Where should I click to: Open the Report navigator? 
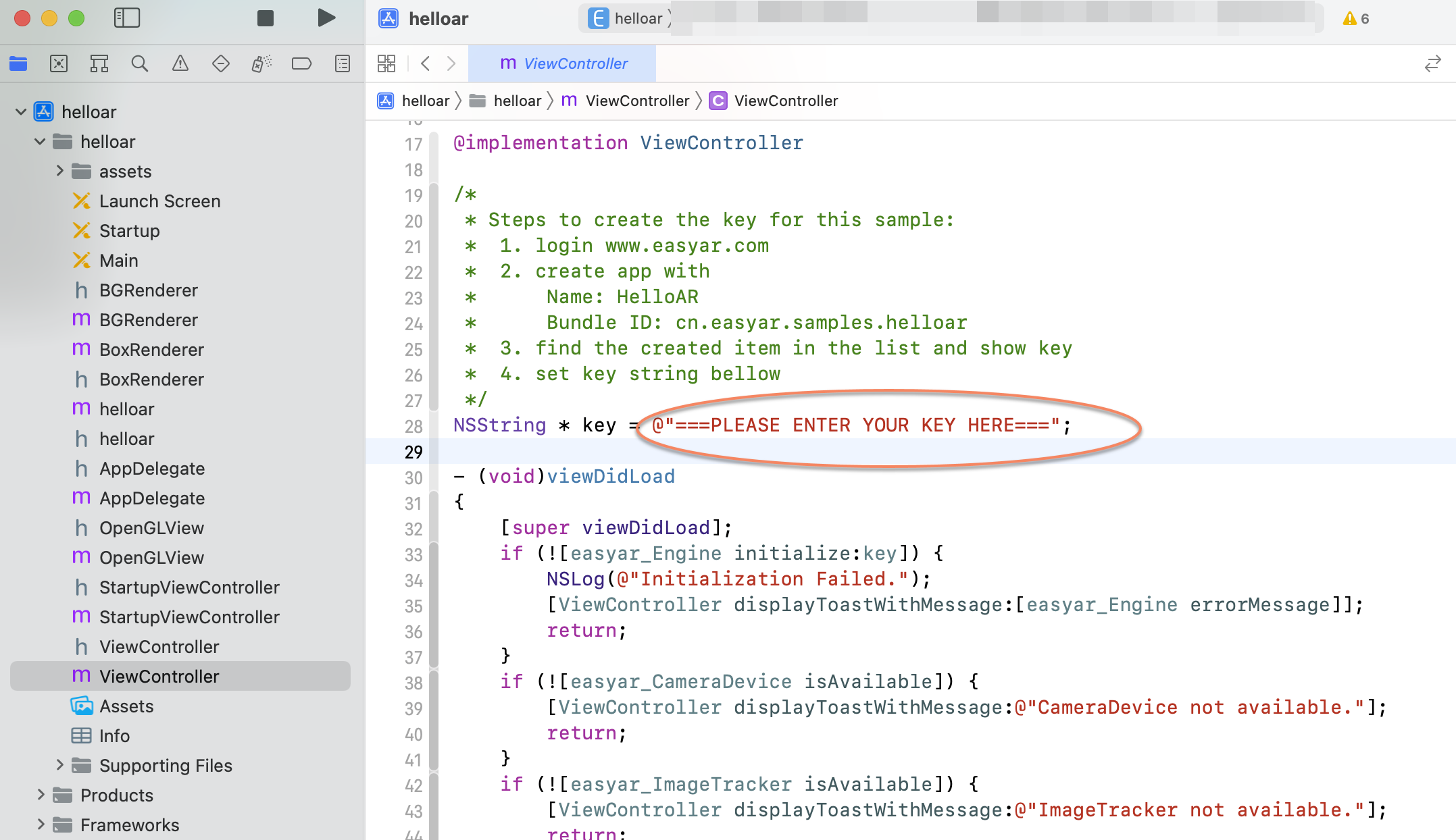point(343,63)
